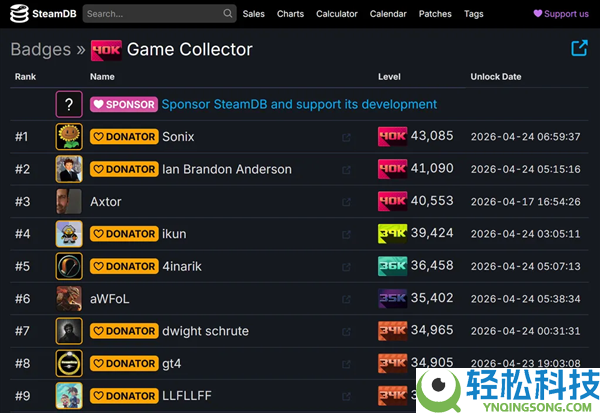
Task: Focus the Search input field
Action: pos(159,14)
